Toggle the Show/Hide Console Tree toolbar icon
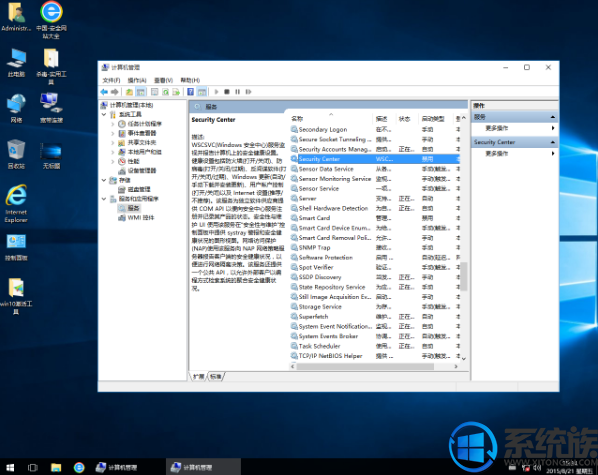Image resolution: width=598 pixels, height=475 pixels. point(141,92)
